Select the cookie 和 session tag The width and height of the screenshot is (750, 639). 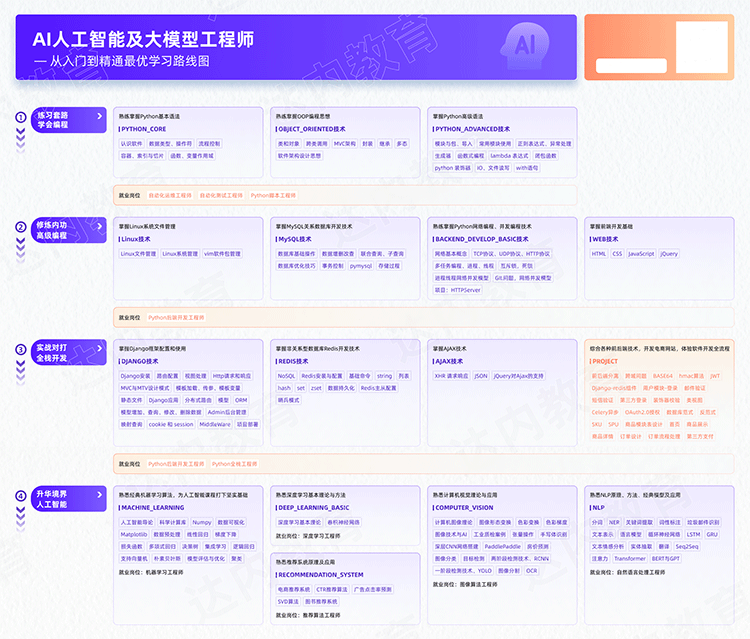tap(171, 424)
